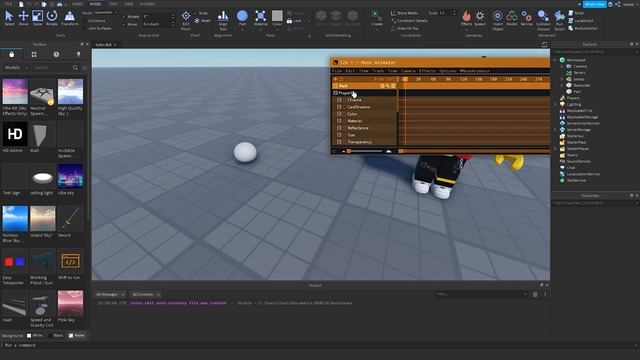
Task: Click Show Welds in Constraints group
Action: [x=404, y=13]
